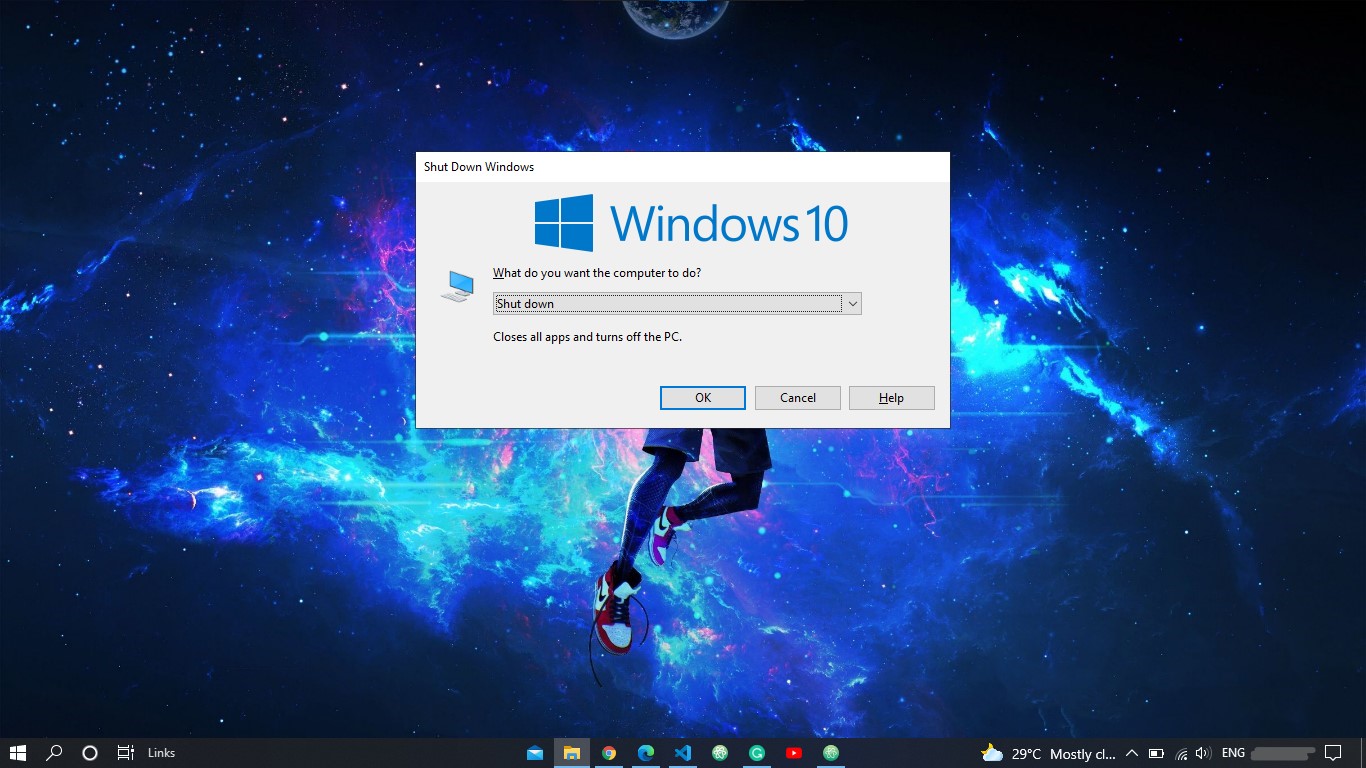Open Help in the shutdown dialog

click(891, 398)
